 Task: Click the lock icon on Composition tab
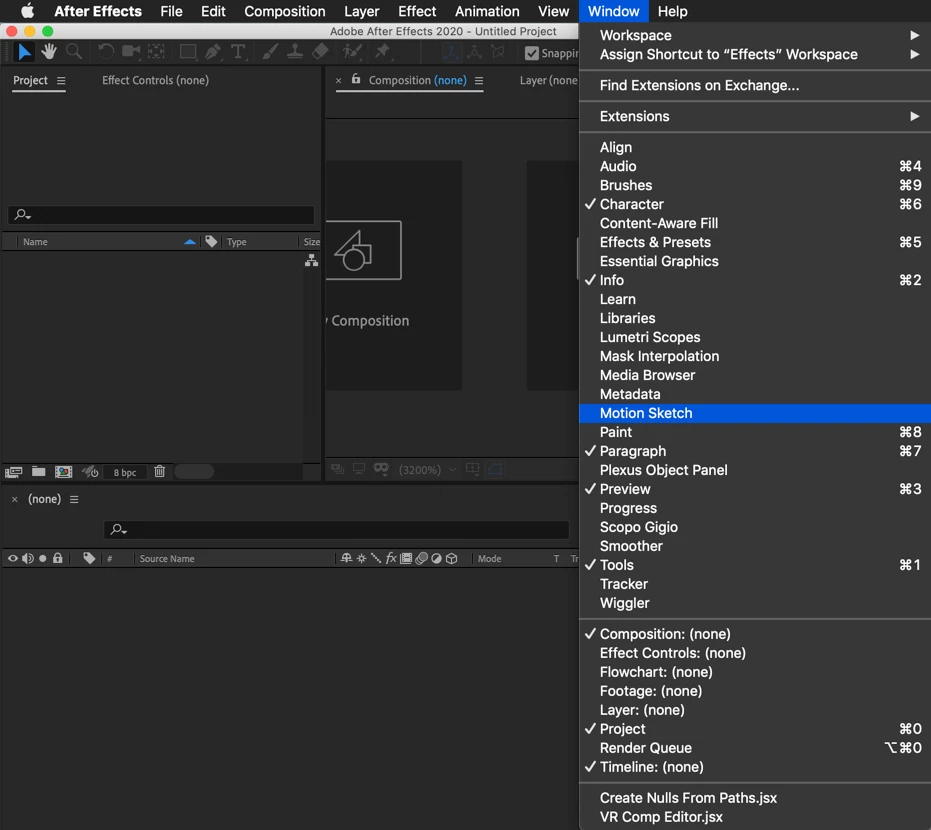coord(356,79)
